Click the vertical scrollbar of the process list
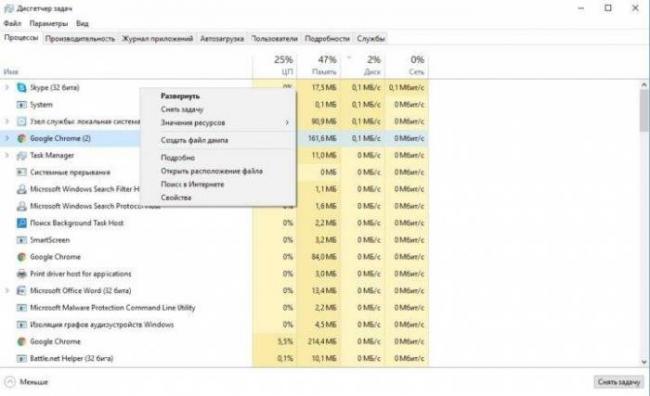 (x=644, y=224)
